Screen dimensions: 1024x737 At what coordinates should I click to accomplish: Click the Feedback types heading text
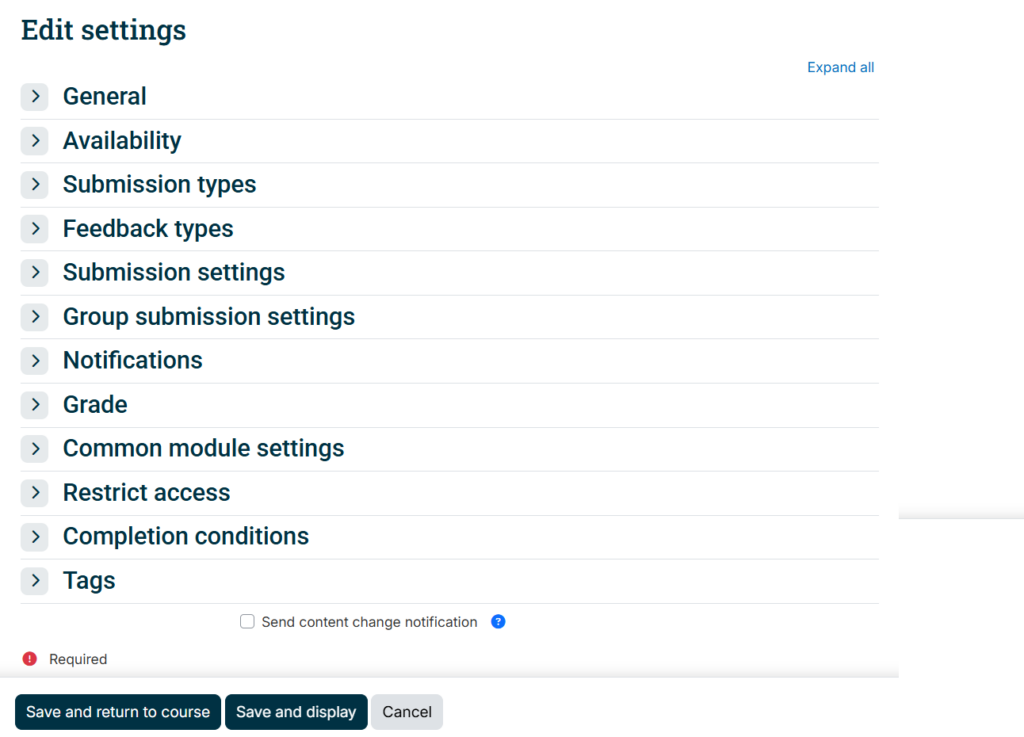(148, 228)
